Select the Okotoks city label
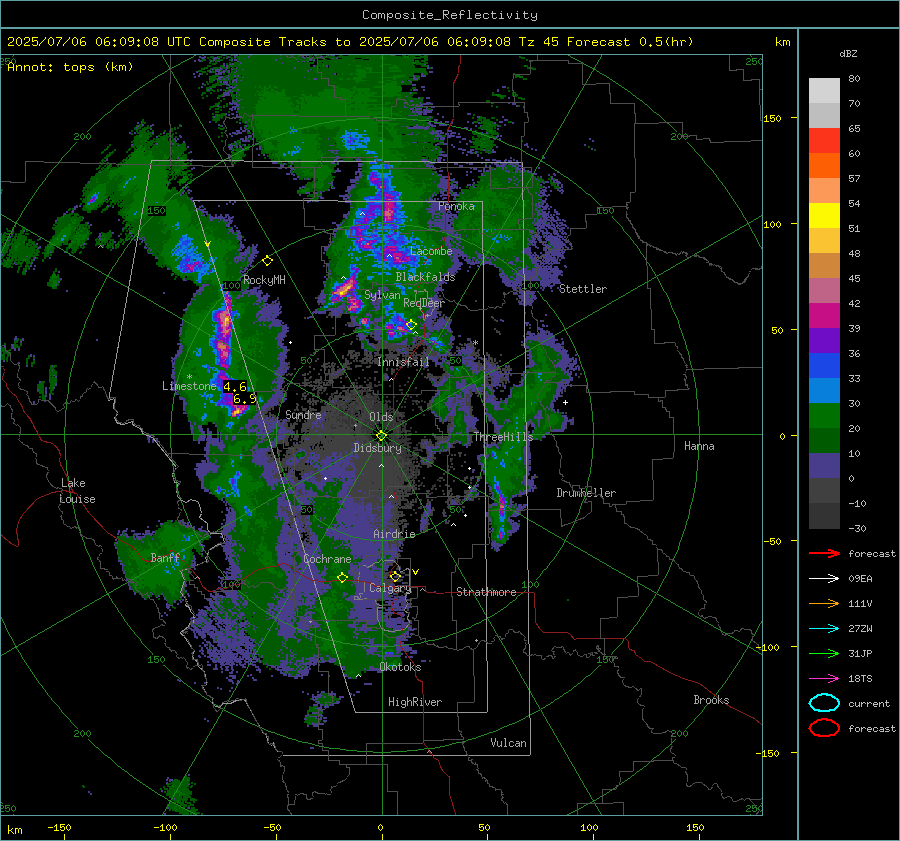Image resolution: width=900 pixels, height=841 pixels. [400, 667]
